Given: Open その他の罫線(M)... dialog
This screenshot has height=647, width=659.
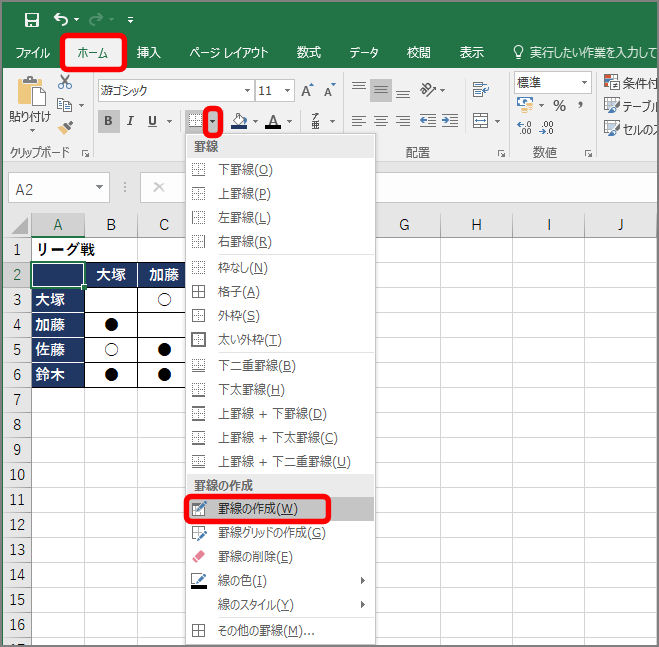Looking at the screenshot, I should coord(280,631).
